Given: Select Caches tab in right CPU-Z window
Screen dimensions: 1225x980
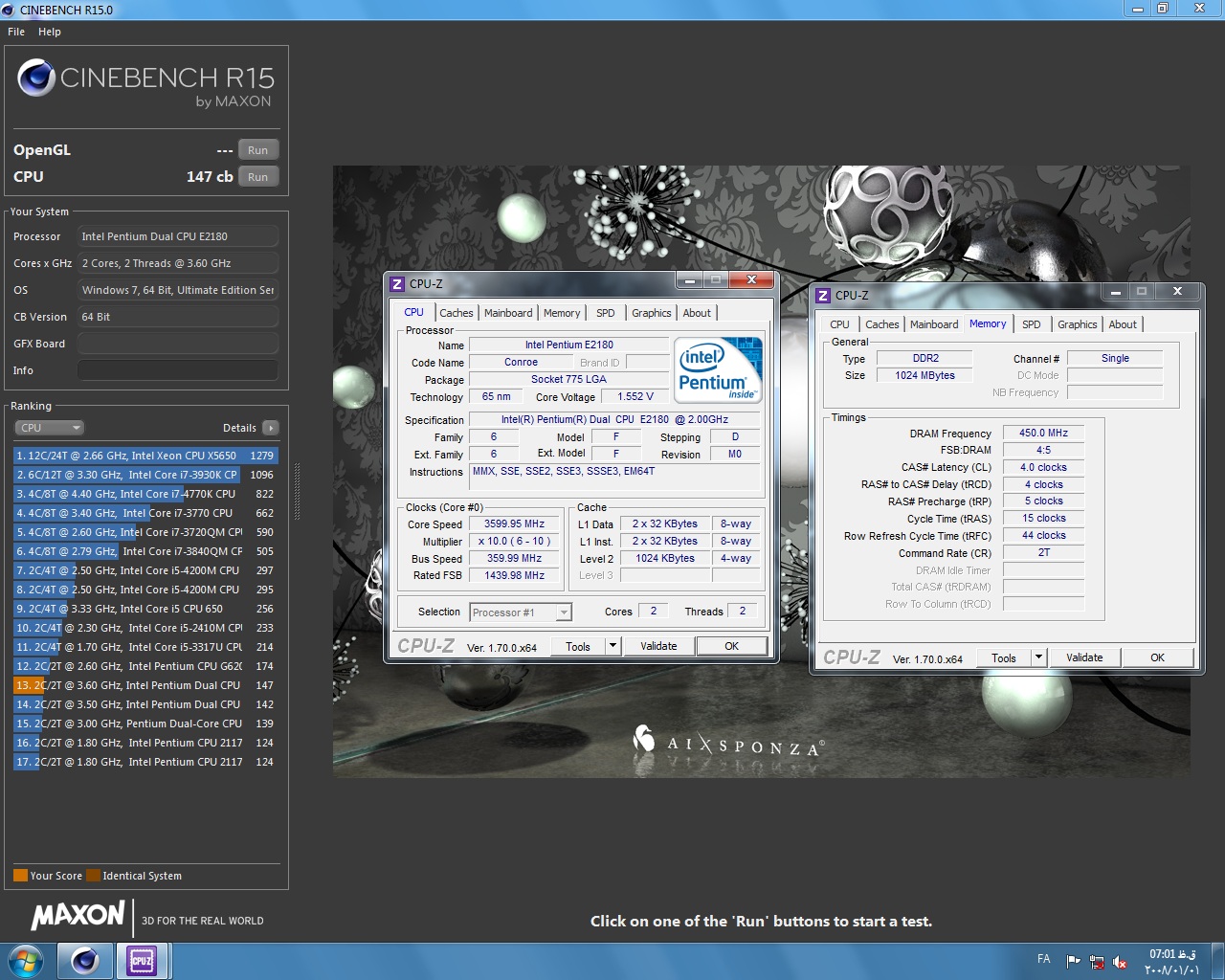Looking at the screenshot, I should [882, 324].
